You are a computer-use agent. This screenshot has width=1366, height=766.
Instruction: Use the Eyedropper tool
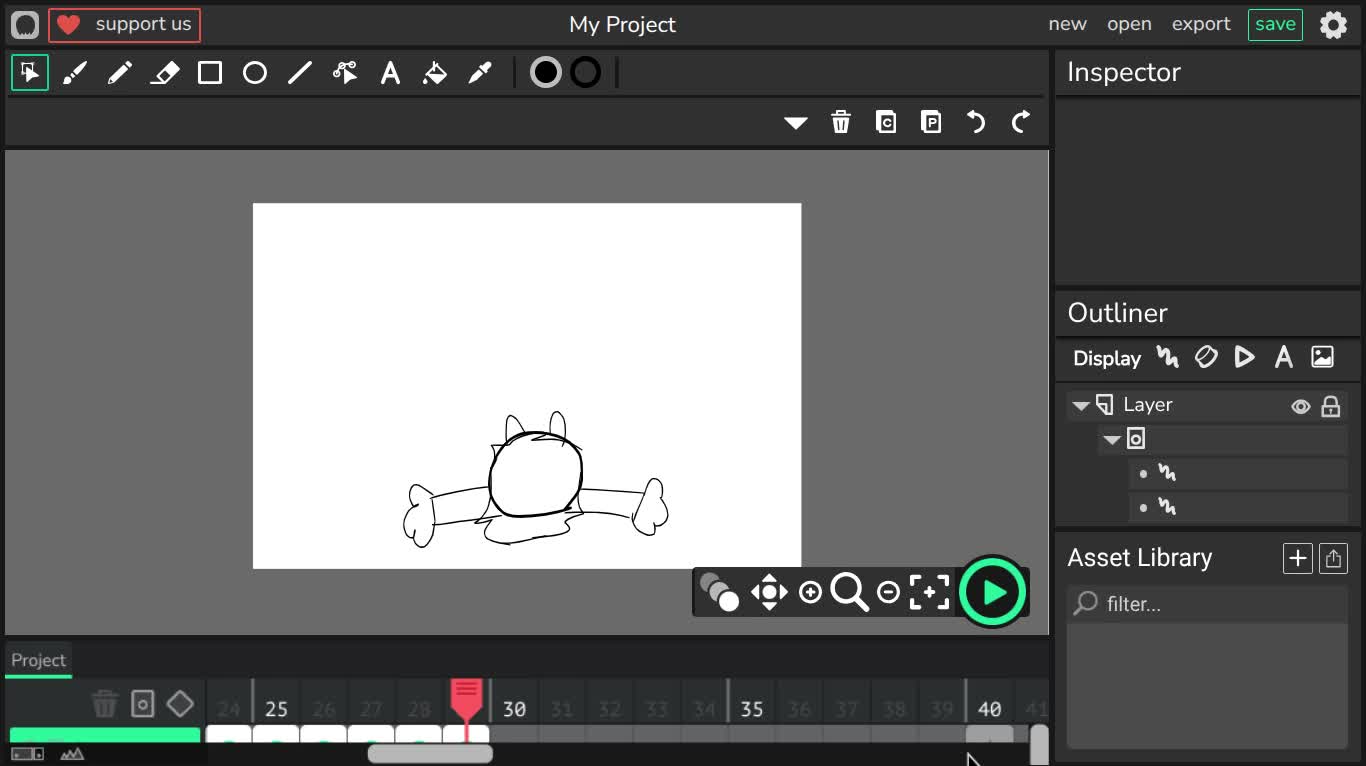pyautogui.click(x=480, y=73)
